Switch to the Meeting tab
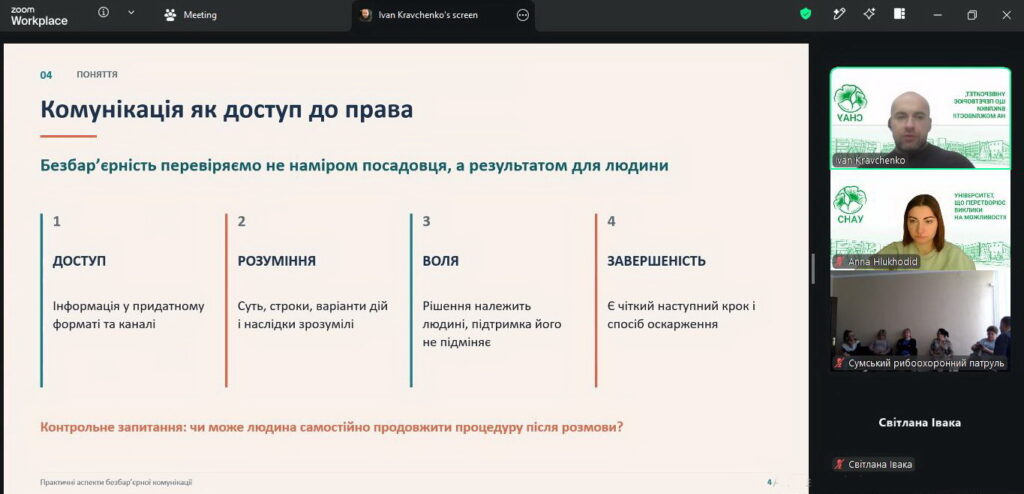This screenshot has width=1024, height=494. click(190, 15)
